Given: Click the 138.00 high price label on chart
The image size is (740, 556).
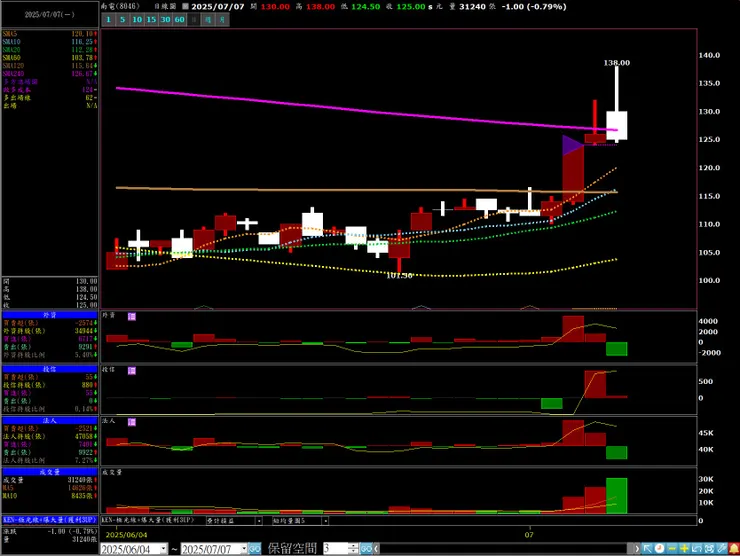Looking at the screenshot, I should coord(616,63).
